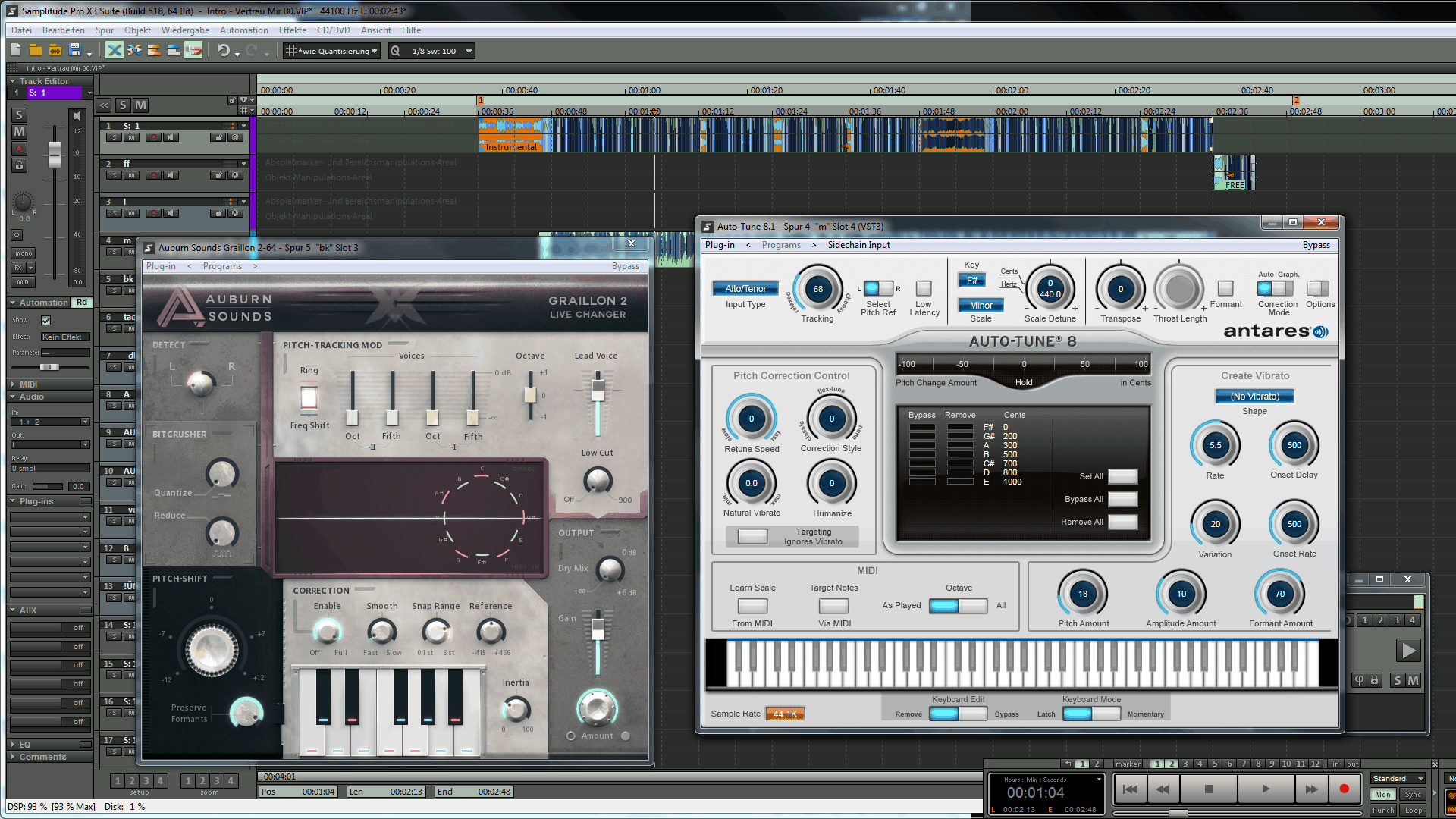Open the Auto-Tune Input Type Alto/Tenor dropdown

(745, 288)
